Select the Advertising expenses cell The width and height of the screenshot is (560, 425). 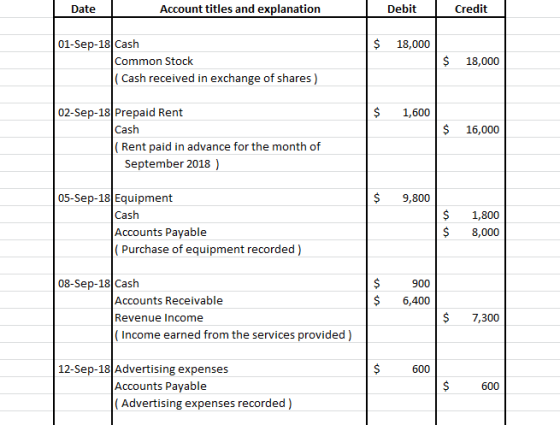pyautogui.click(x=240, y=369)
